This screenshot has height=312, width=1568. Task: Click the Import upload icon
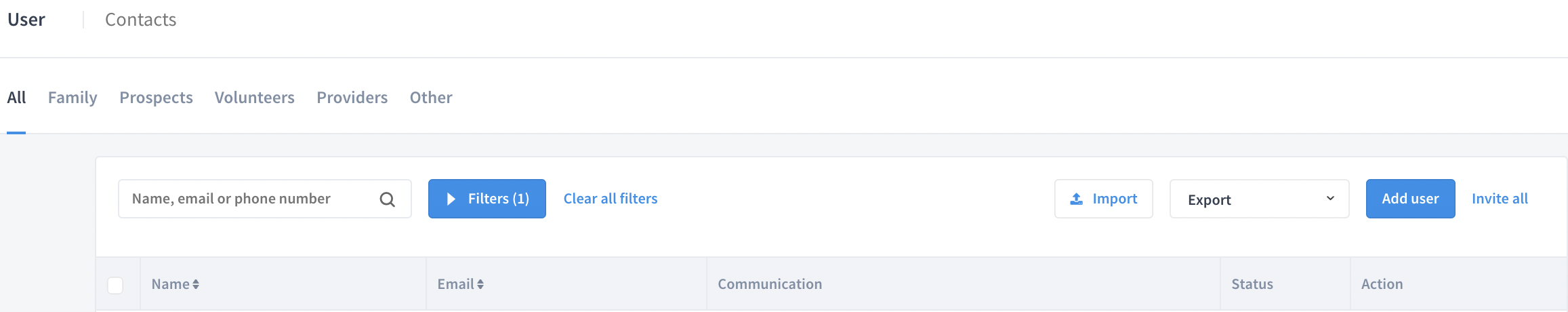1076,199
